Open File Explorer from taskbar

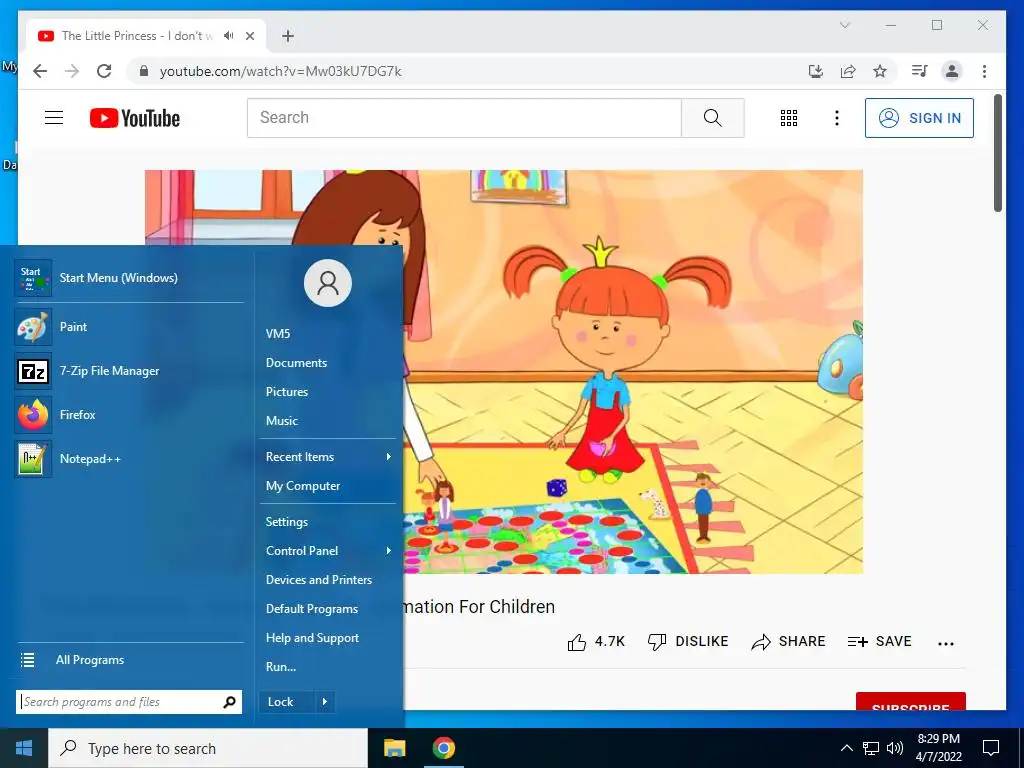click(394, 748)
